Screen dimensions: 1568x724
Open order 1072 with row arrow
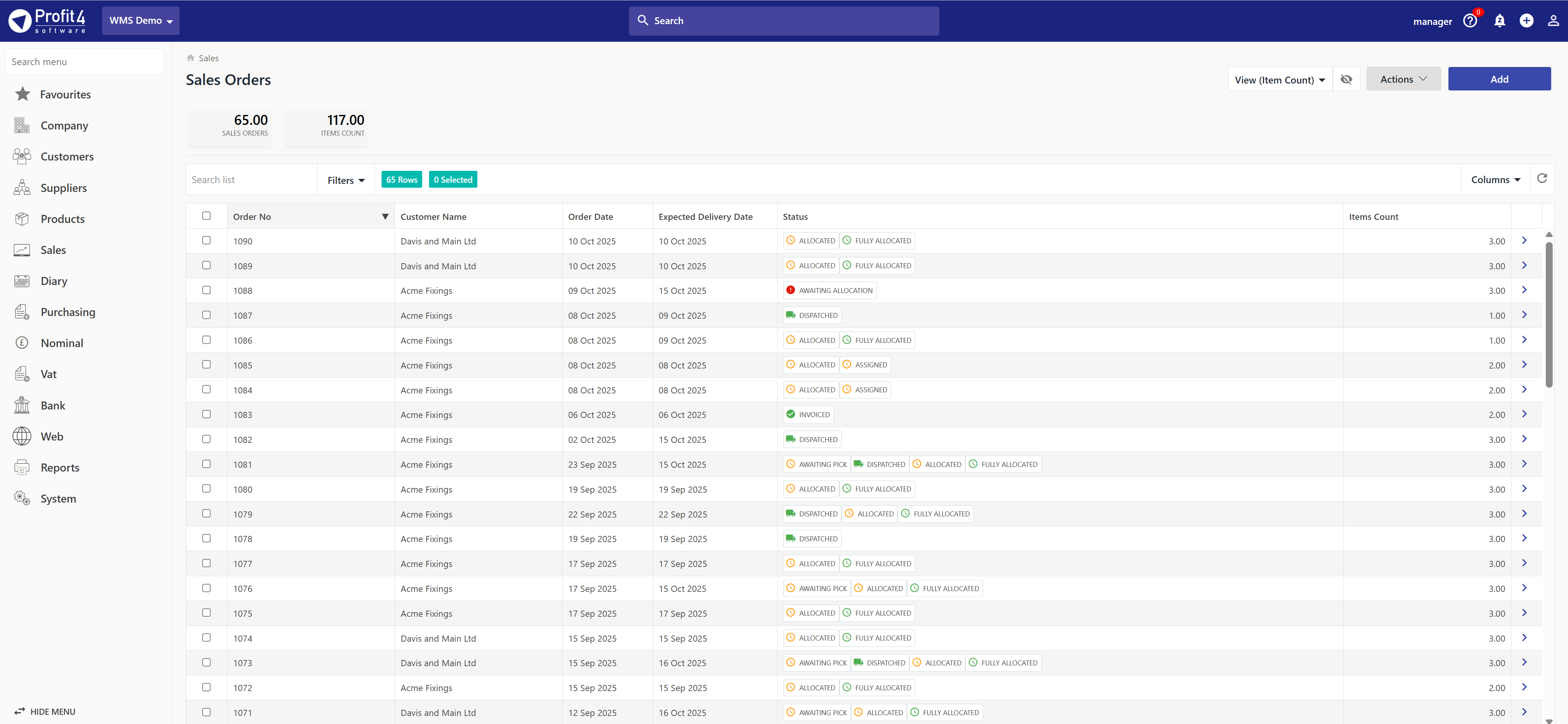[1524, 687]
